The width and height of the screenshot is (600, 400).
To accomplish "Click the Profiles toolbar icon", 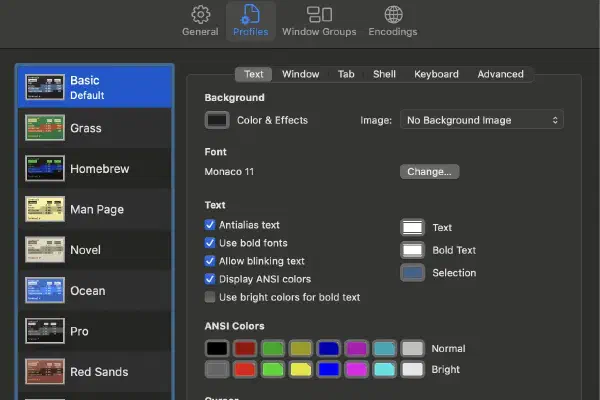I will click(250, 20).
